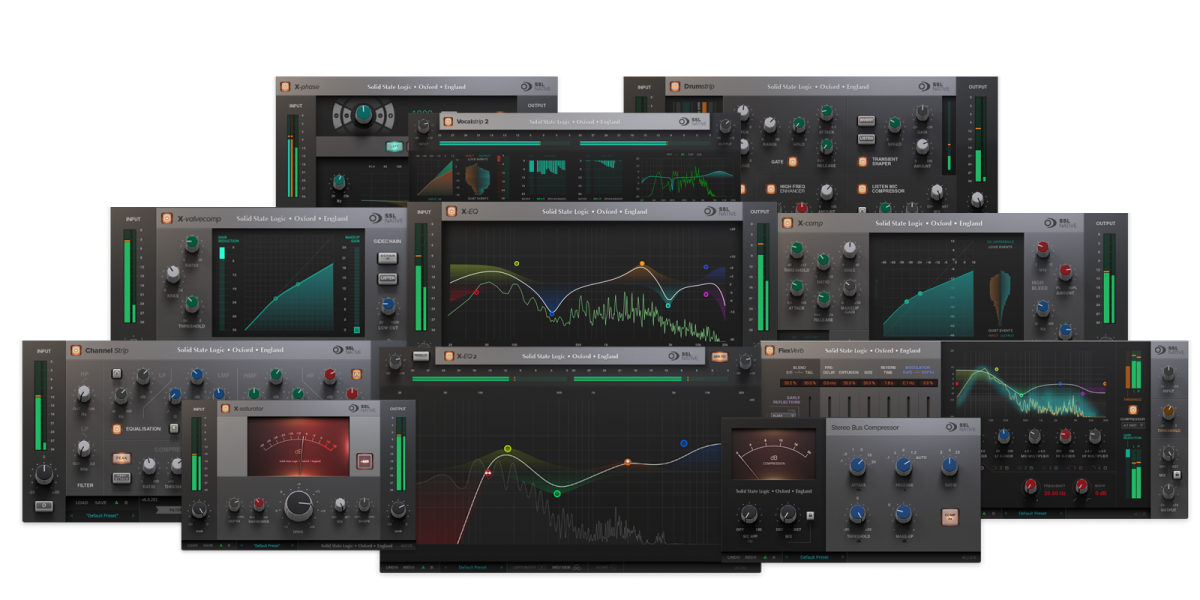Click the red Frequency knob in FlexVerb
Viewport: 1200px width, 600px height.
point(1030,487)
